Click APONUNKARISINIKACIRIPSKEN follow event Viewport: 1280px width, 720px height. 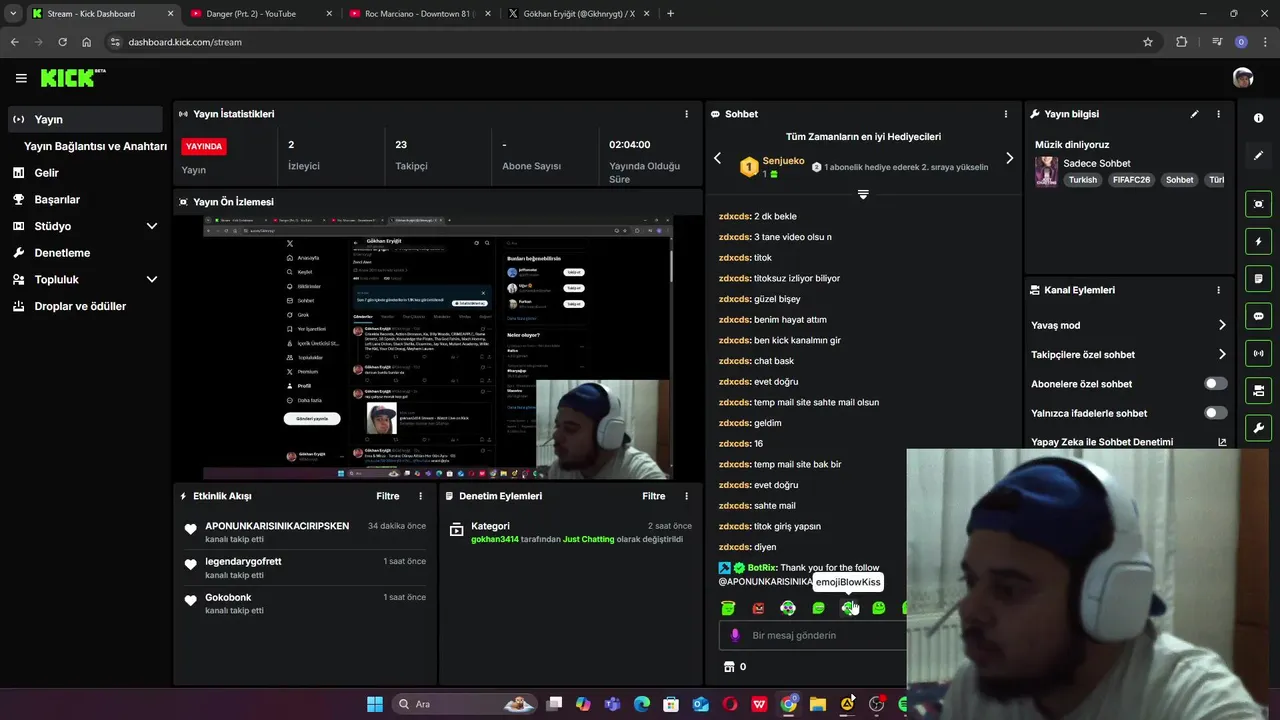[x=277, y=526]
